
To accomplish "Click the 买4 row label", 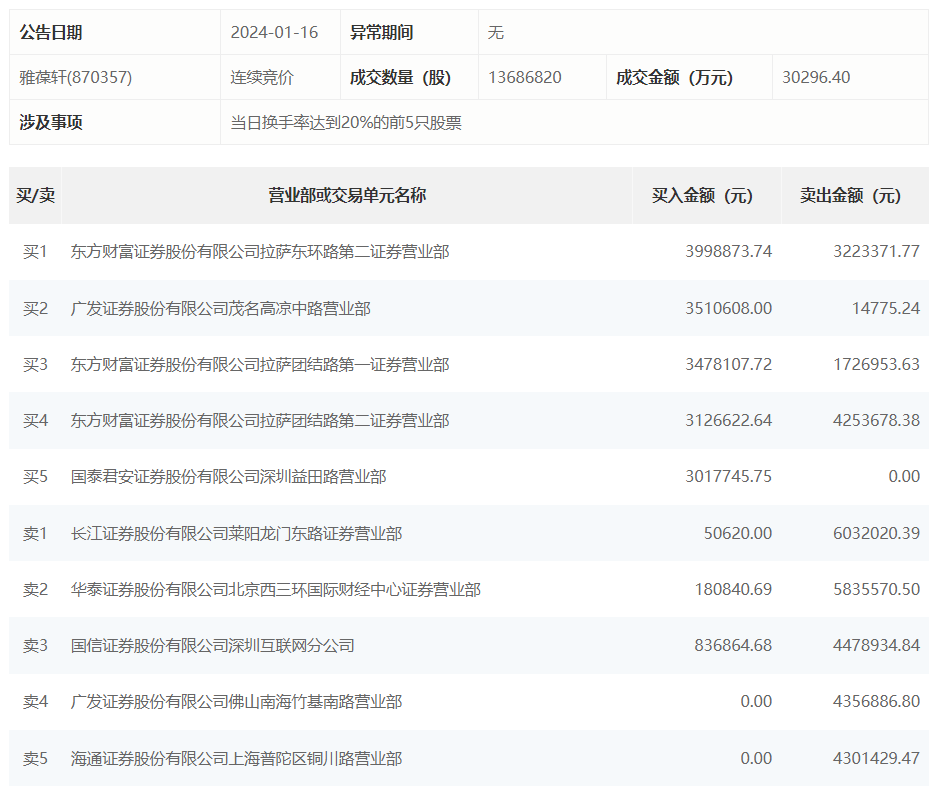I will 35,421.
